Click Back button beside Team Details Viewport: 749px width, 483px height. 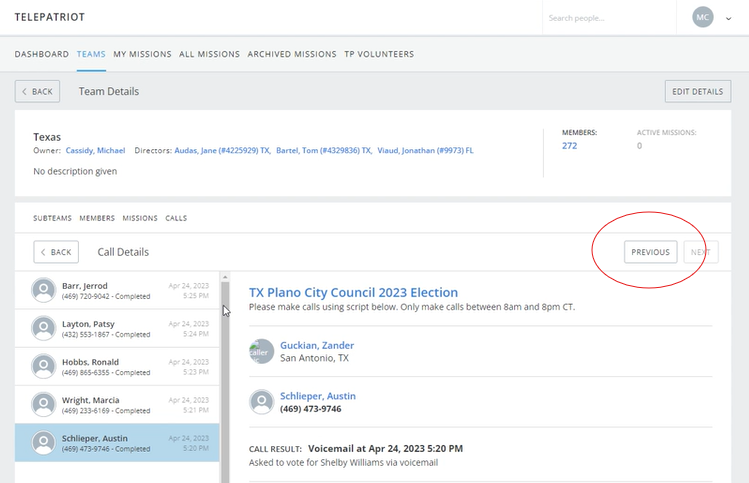pyautogui.click(x=37, y=91)
